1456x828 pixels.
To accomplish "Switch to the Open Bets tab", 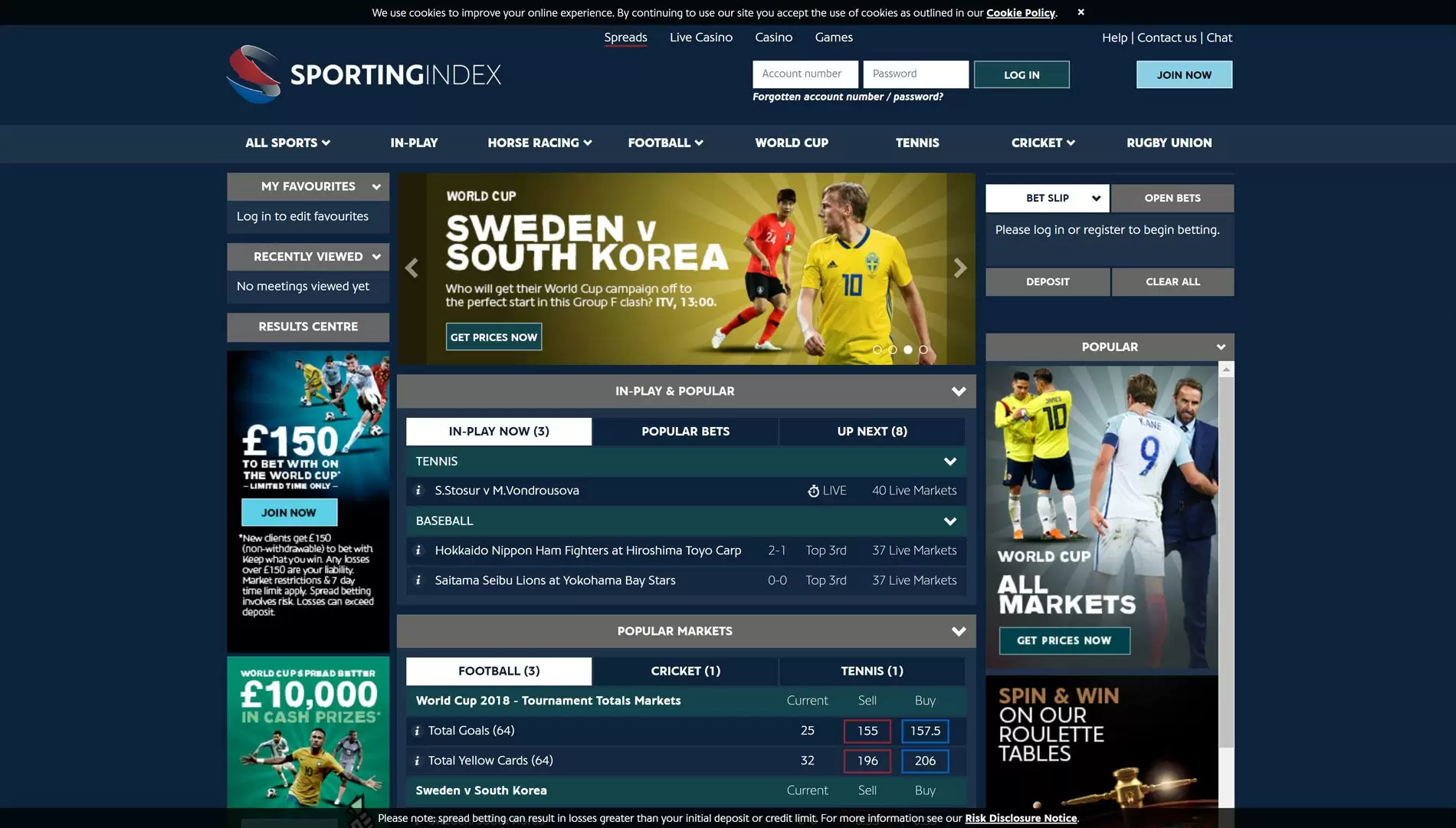I will click(1172, 198).
